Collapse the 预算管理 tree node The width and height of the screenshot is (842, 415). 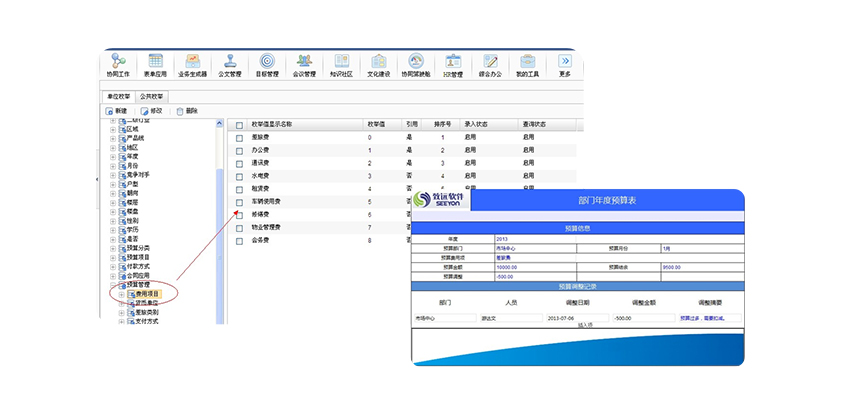pos(113,285)
